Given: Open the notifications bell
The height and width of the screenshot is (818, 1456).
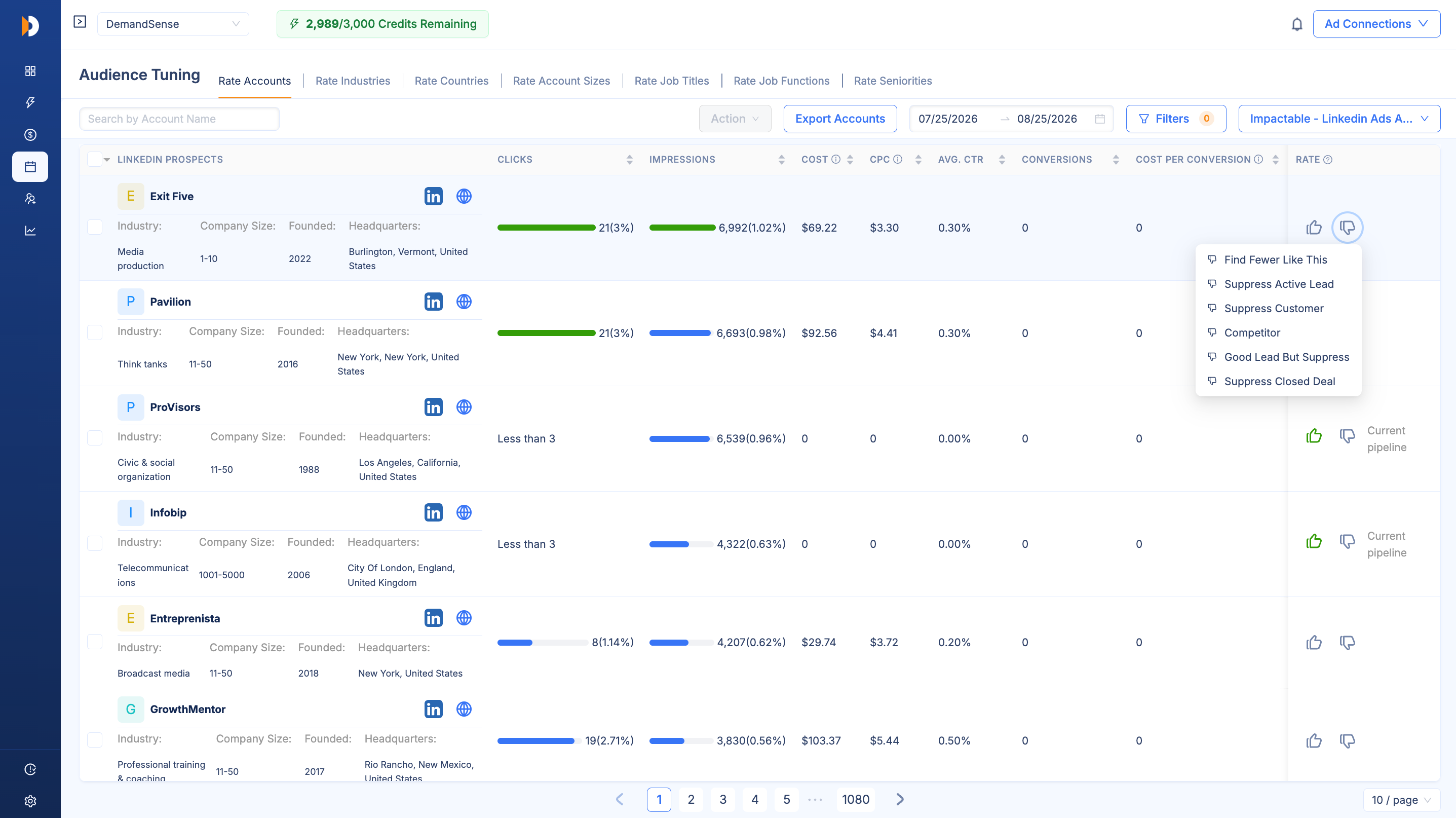Looking at the screenshot, I should [x=1296, y=24].
